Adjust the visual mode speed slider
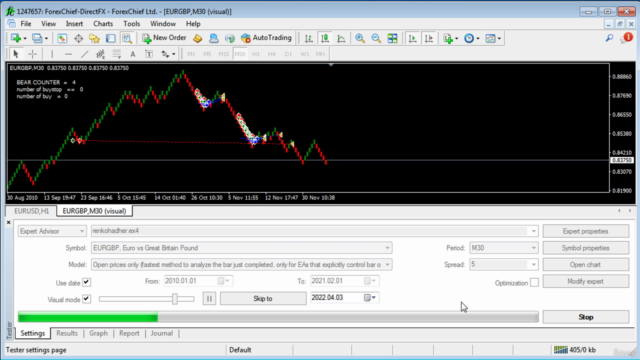Image resolution: width=640 pixels, height=360 pixels. [x=175, y=299]
